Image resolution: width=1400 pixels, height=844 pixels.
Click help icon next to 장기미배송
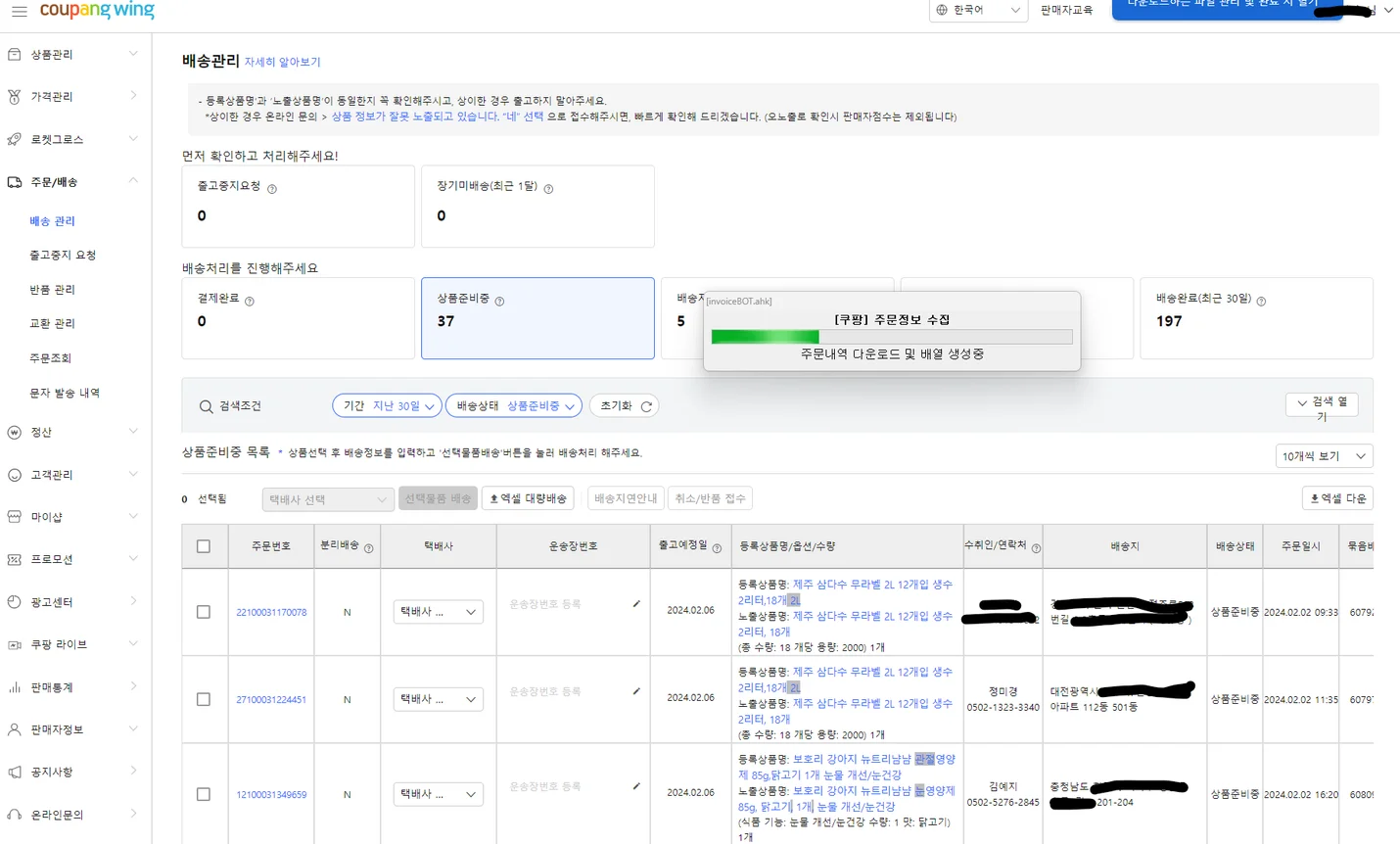[548, 189]
